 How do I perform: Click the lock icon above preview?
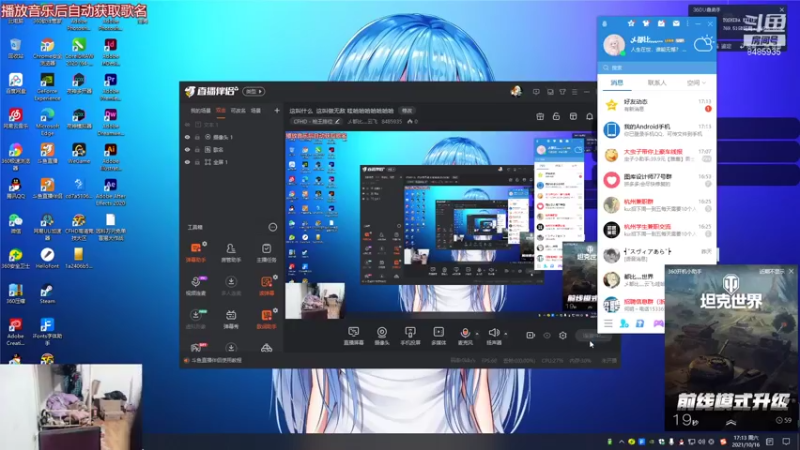coord(556,116)
